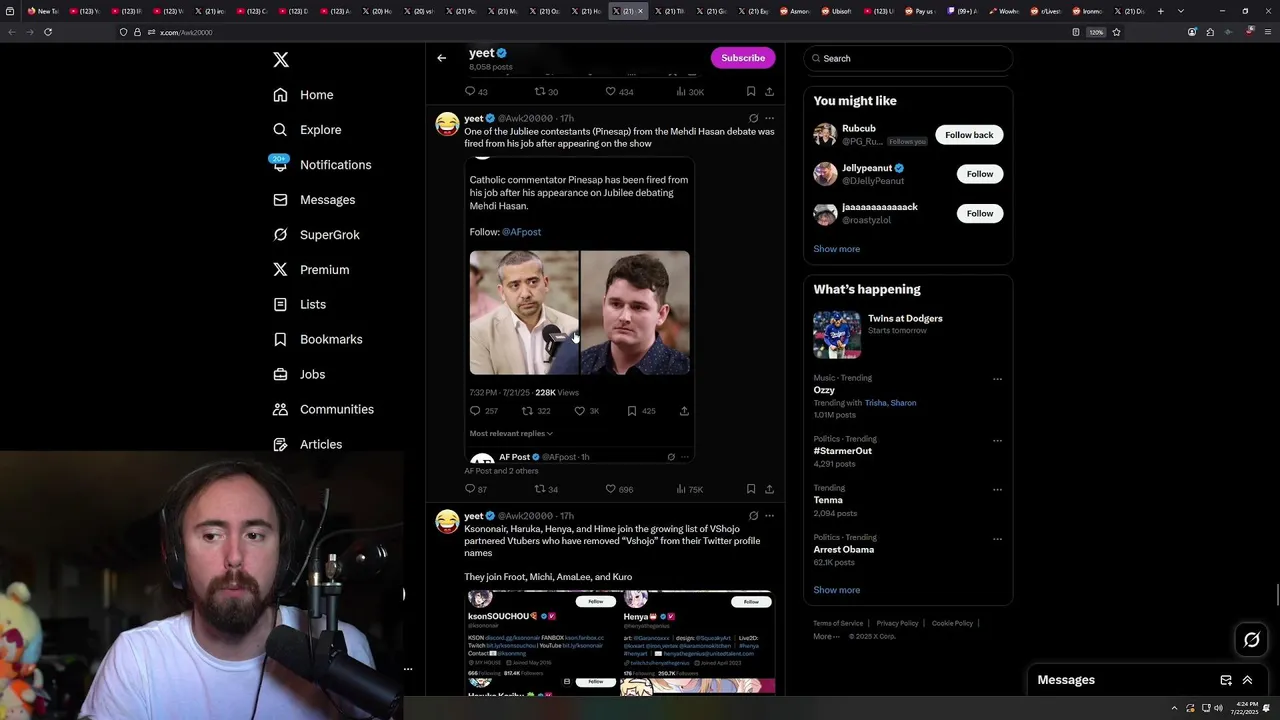Open more menu on Vshojo post
The width and height of the screenshot is (1280, 720).
(x=769, y=516)
